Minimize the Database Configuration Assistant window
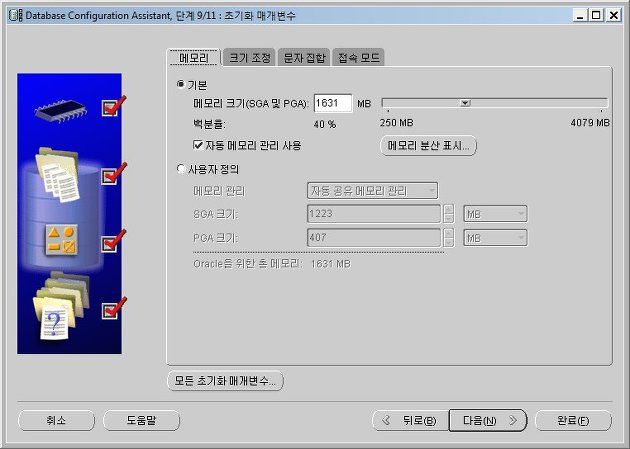 580,15
